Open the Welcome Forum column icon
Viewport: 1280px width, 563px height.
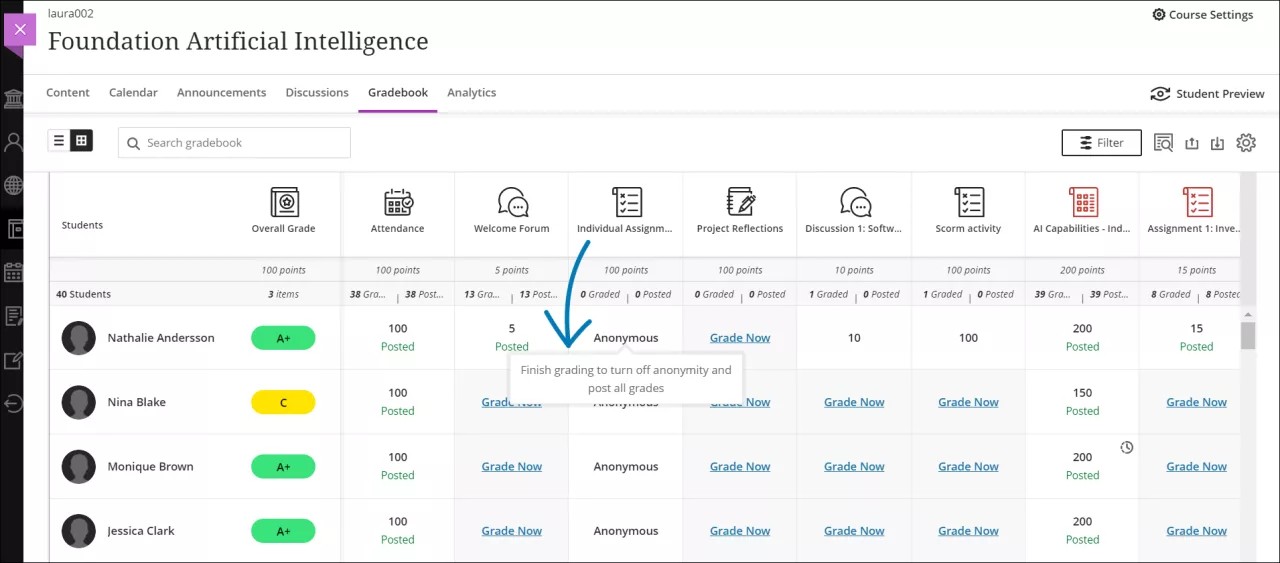[512, 202]
